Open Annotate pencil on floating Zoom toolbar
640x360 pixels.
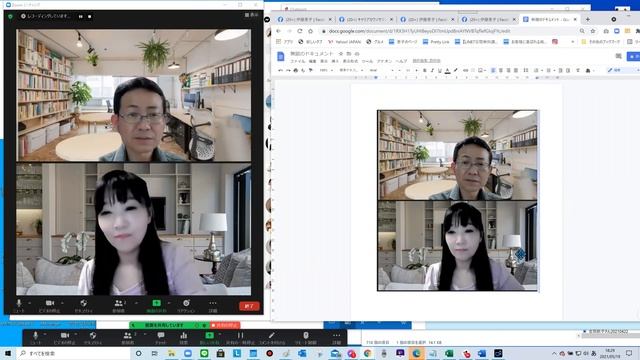point(272,338)
